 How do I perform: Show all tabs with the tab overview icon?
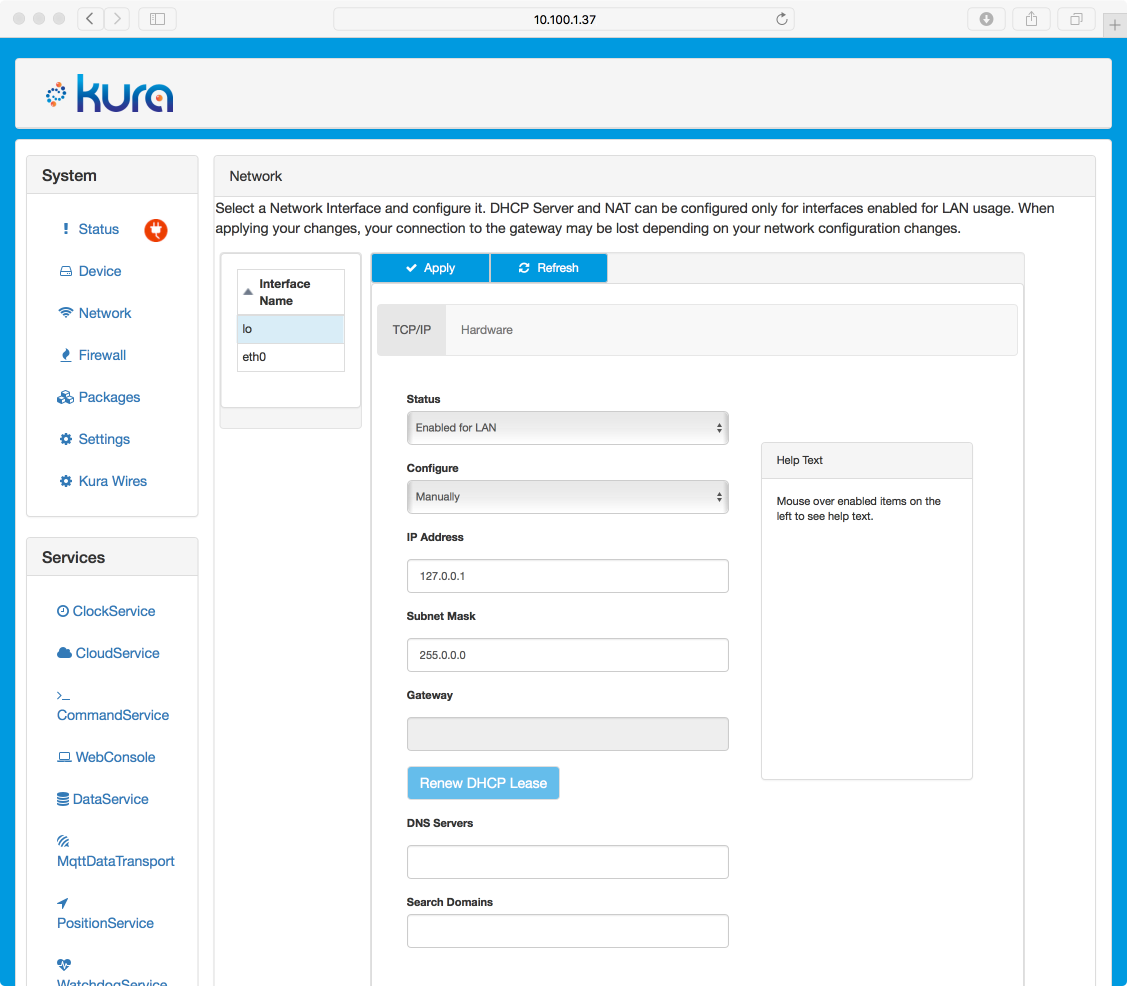[x=1076, y=19]
